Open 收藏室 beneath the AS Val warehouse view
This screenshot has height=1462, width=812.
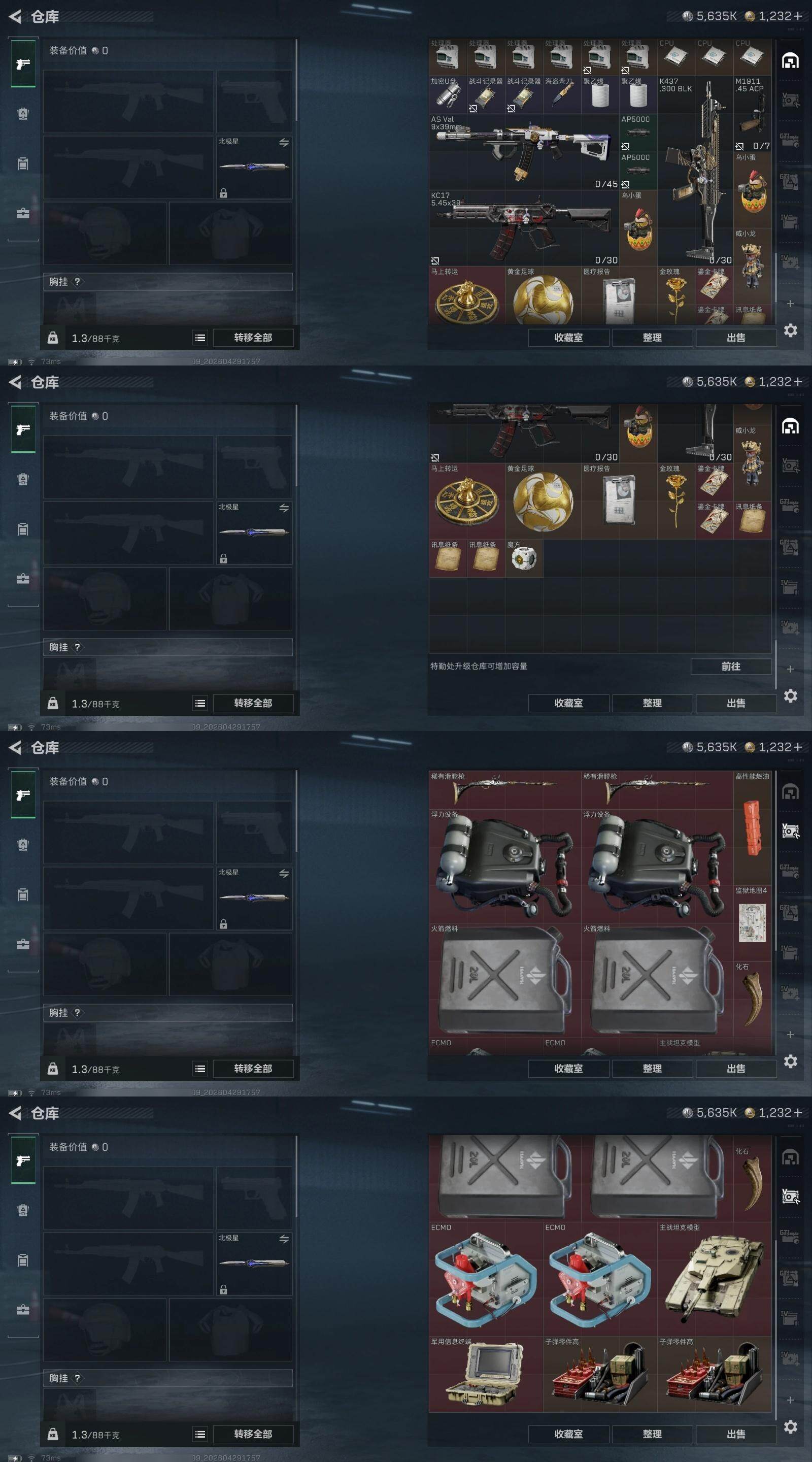click(x=568, y=338)
